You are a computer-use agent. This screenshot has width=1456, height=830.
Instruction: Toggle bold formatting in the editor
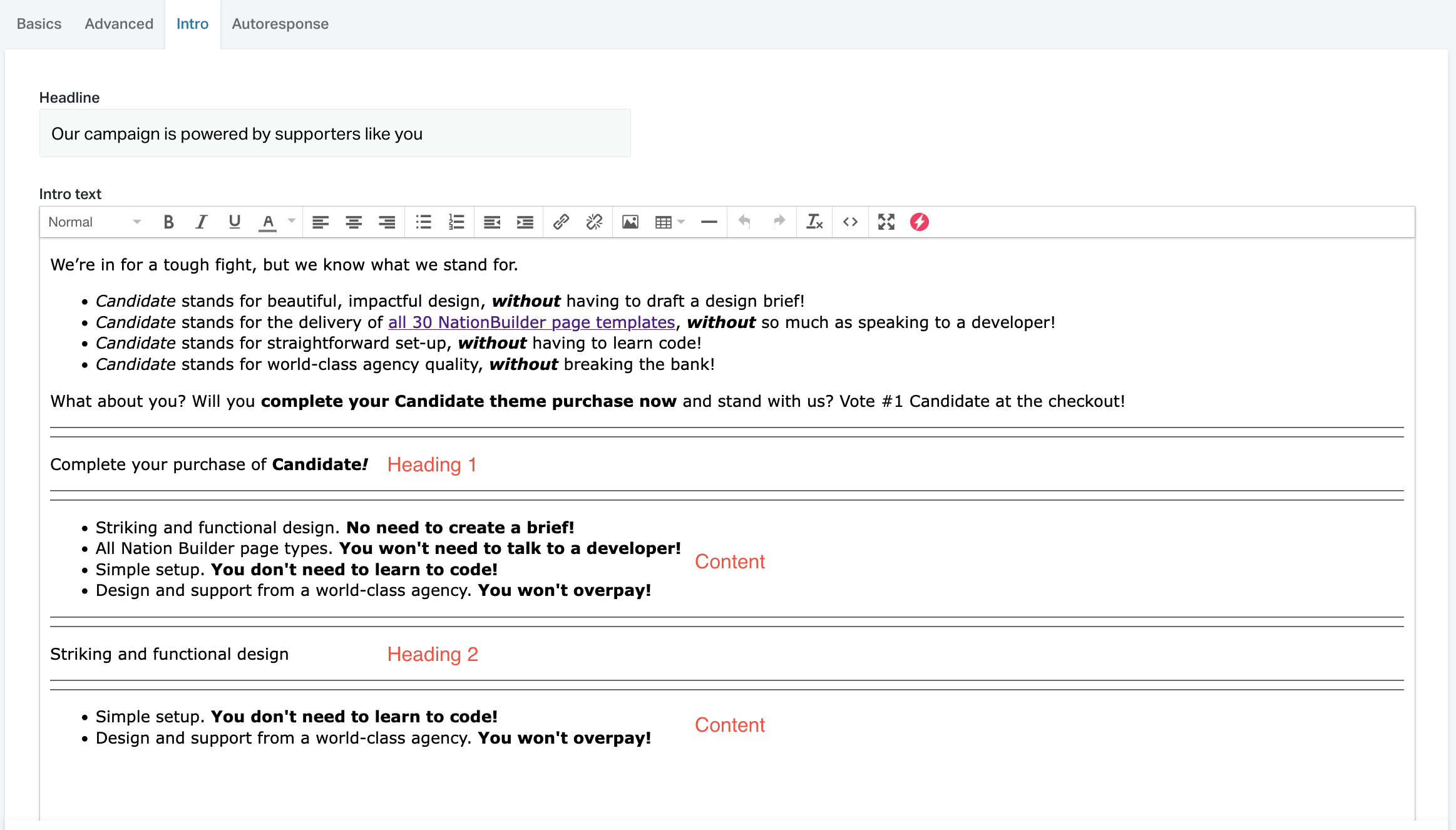(x=168, y=222)
